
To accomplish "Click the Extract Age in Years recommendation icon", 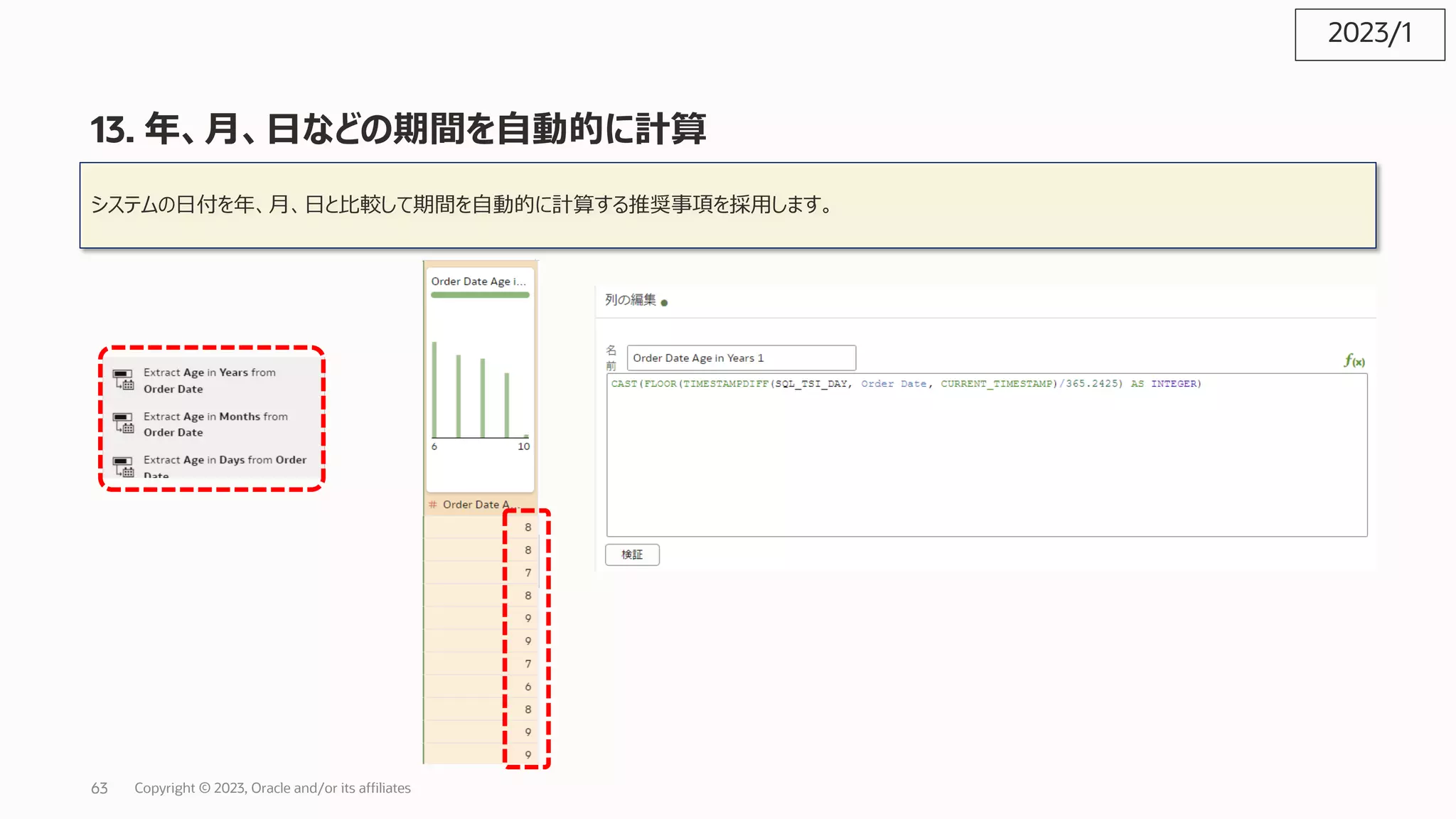I will (124, 380).
